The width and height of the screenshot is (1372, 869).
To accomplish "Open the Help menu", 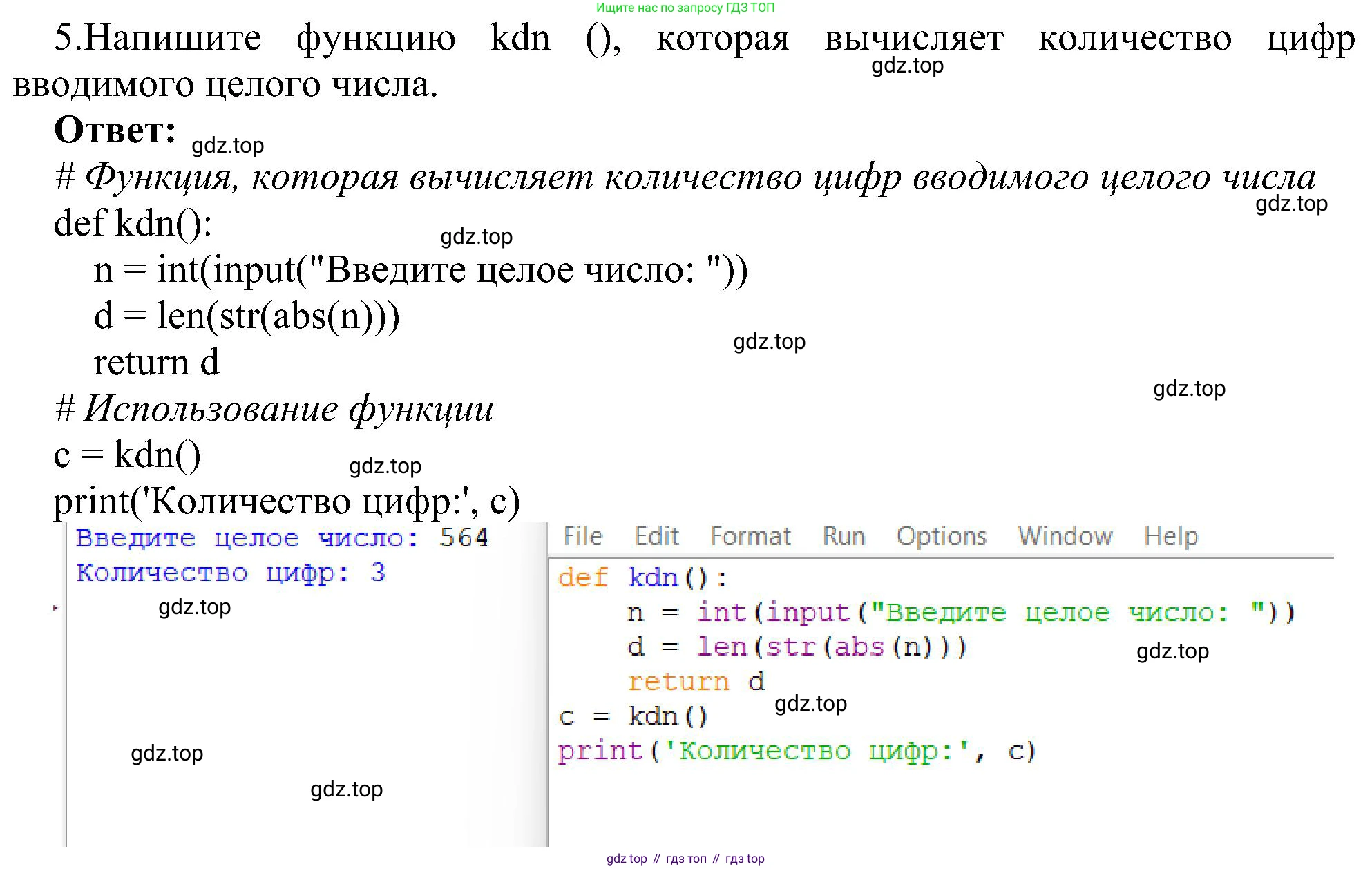I will 1170,537.
